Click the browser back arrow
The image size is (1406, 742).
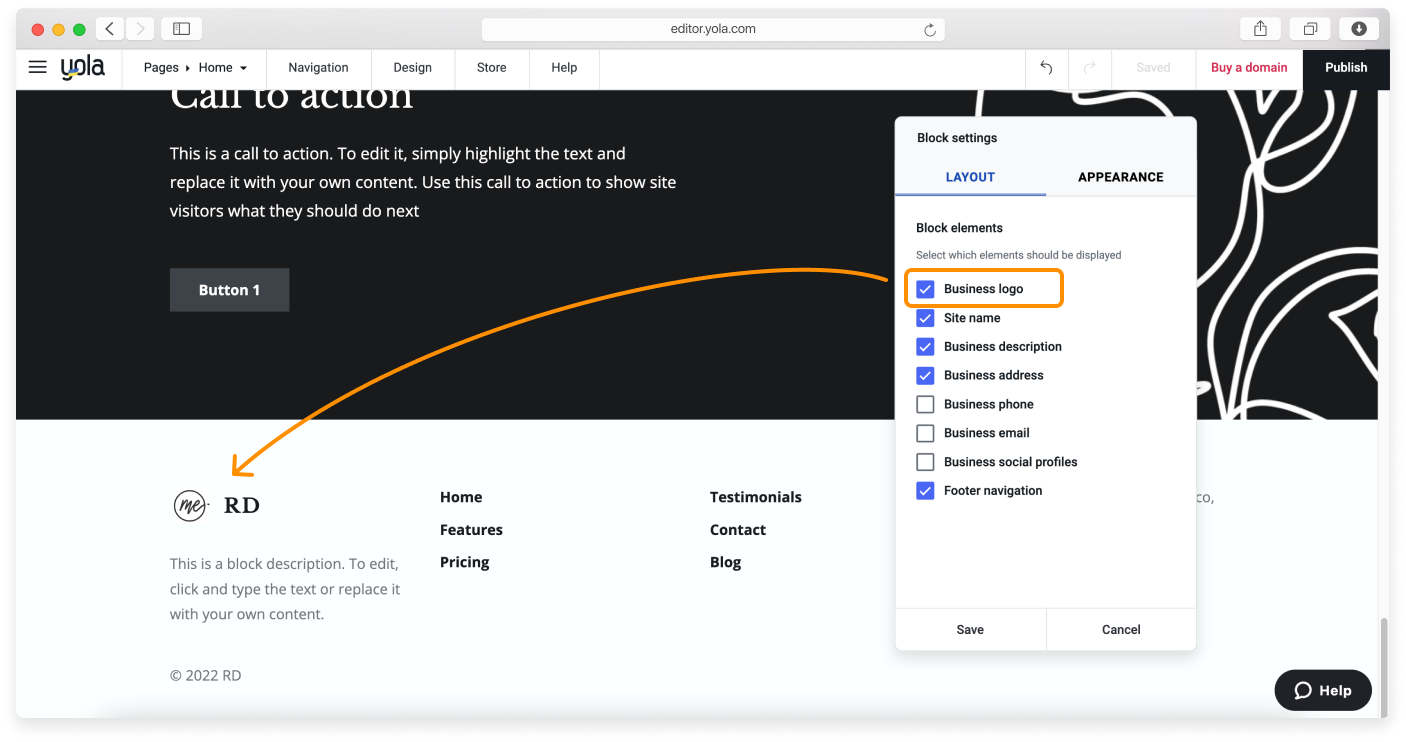(109, 29)
